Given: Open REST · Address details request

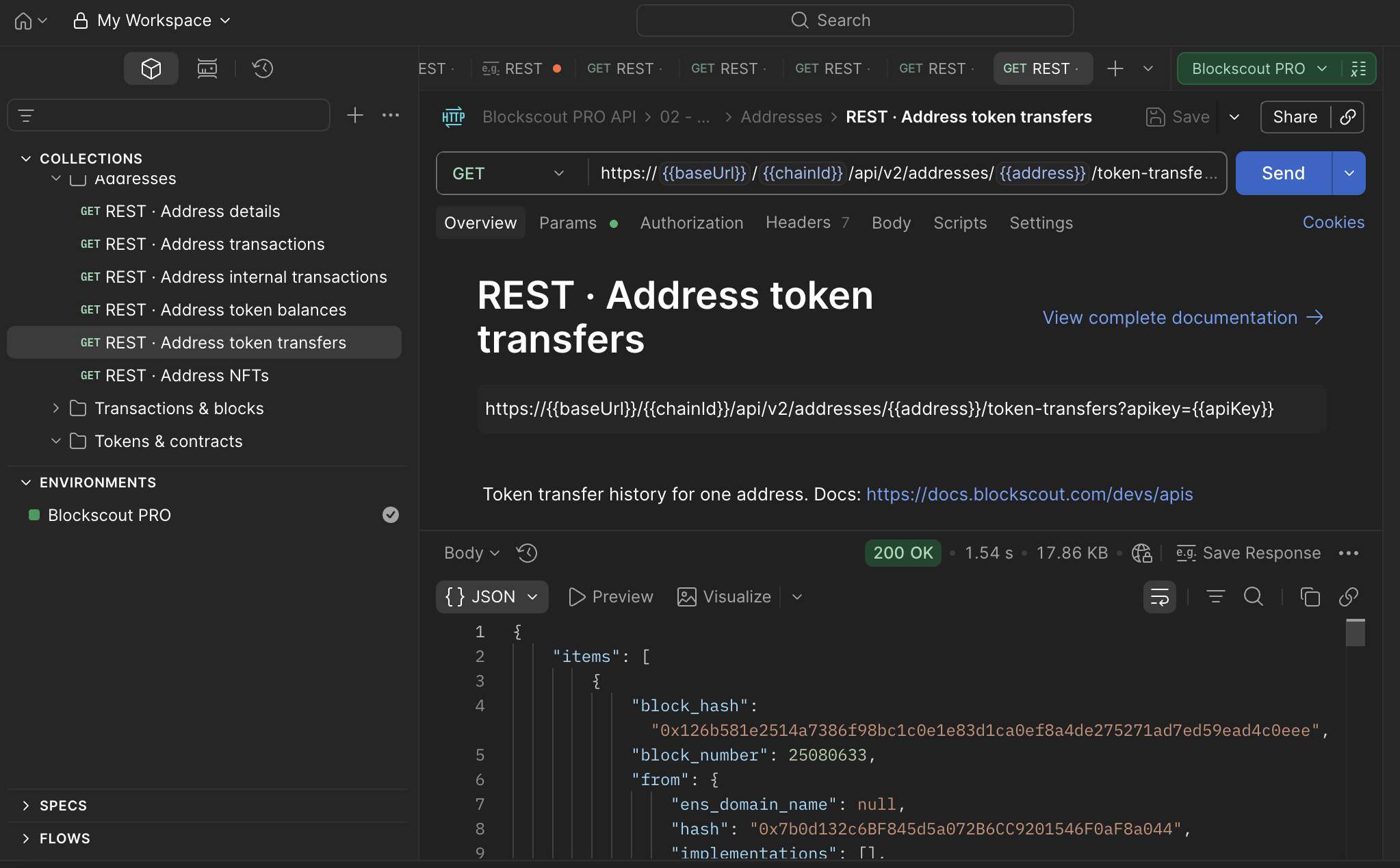Looking at the screenshot, I should coord(193,212).
